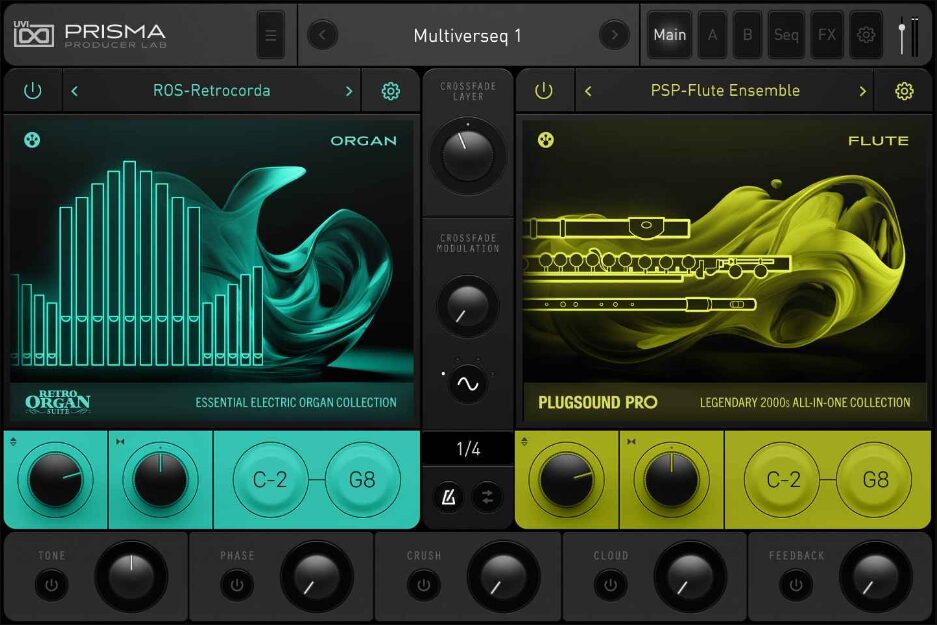Select the crossfade modulation waveform icon

tap(466, 383)
